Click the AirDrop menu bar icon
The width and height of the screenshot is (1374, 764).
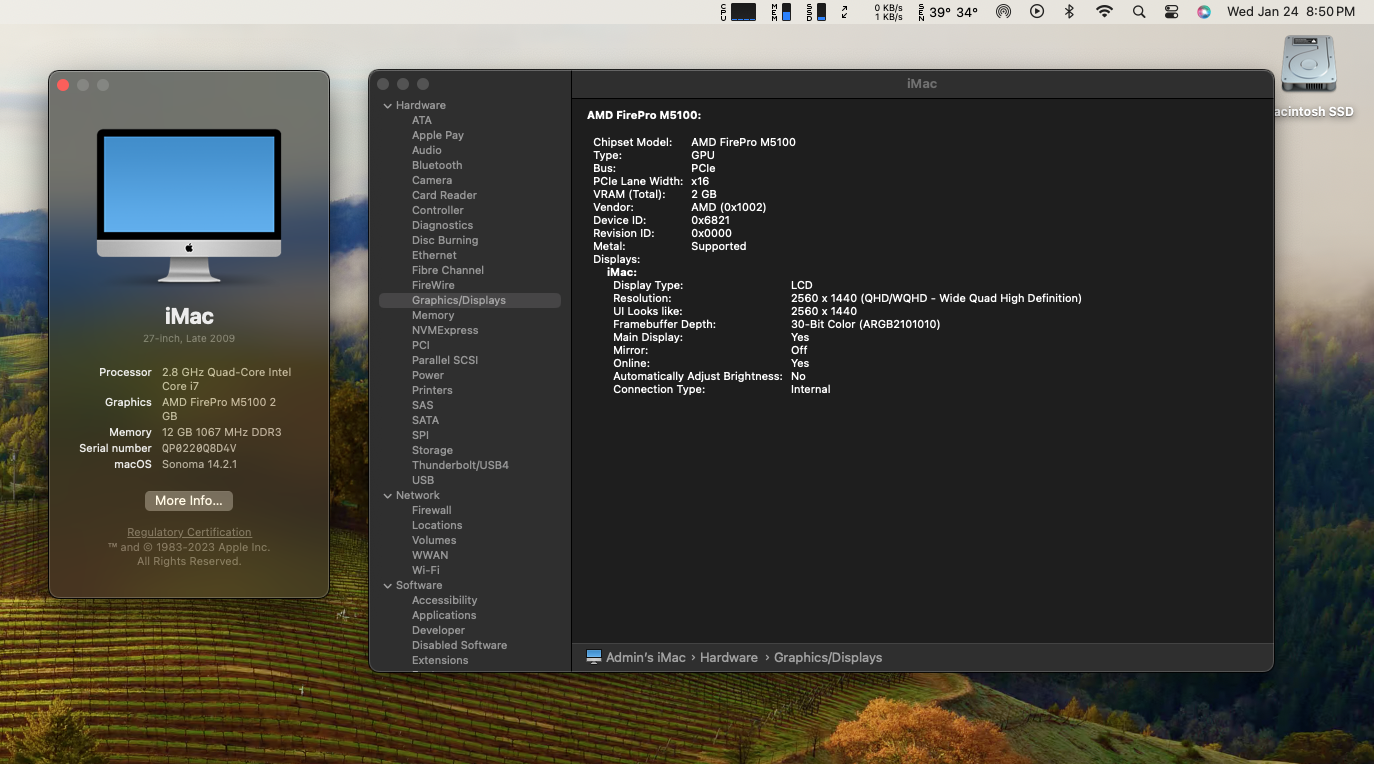coord(1003,12)
